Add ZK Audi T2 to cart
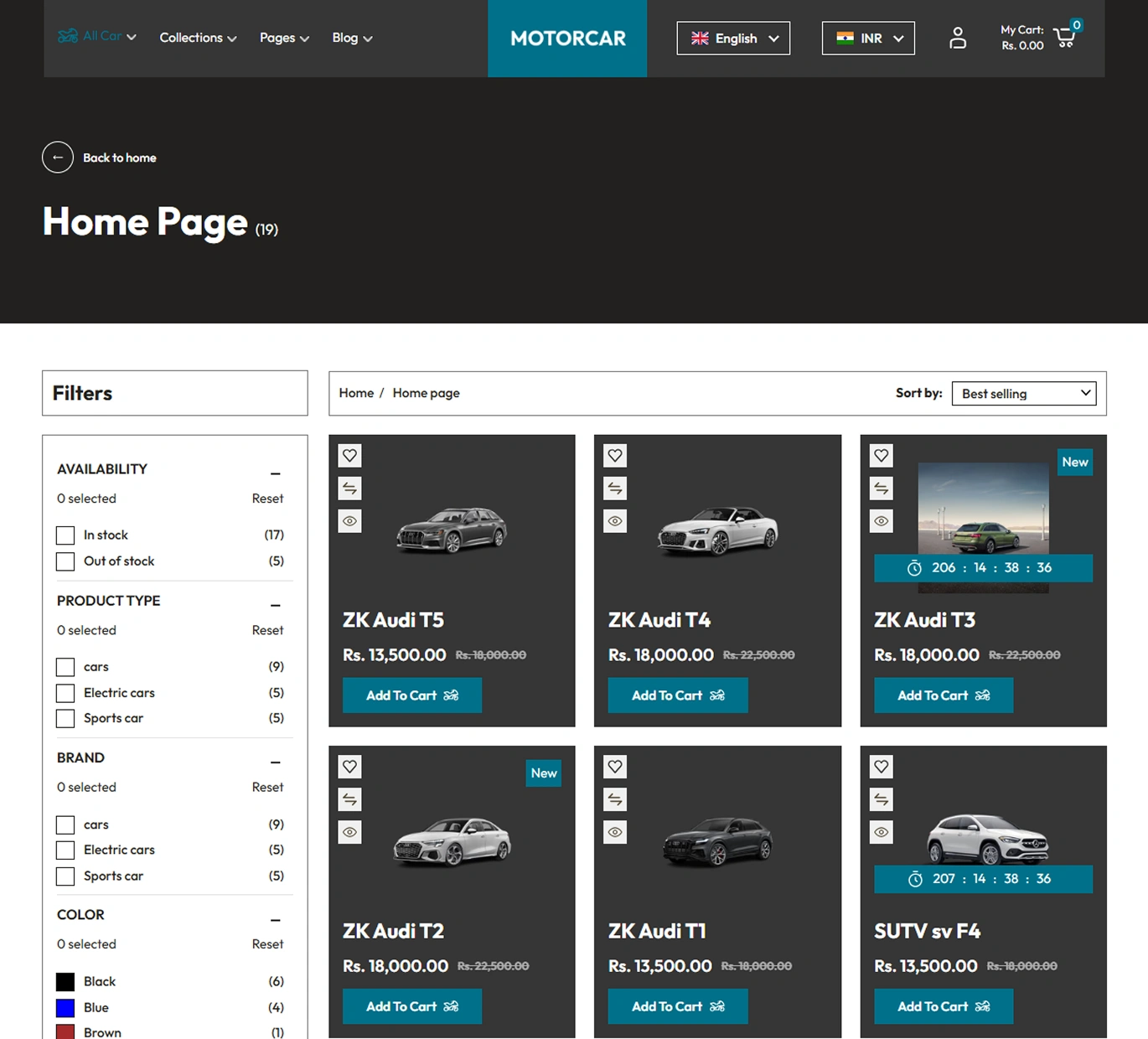This screenshot has width=1148, height=1039. pyautogui.click(x=412, y=1006)
